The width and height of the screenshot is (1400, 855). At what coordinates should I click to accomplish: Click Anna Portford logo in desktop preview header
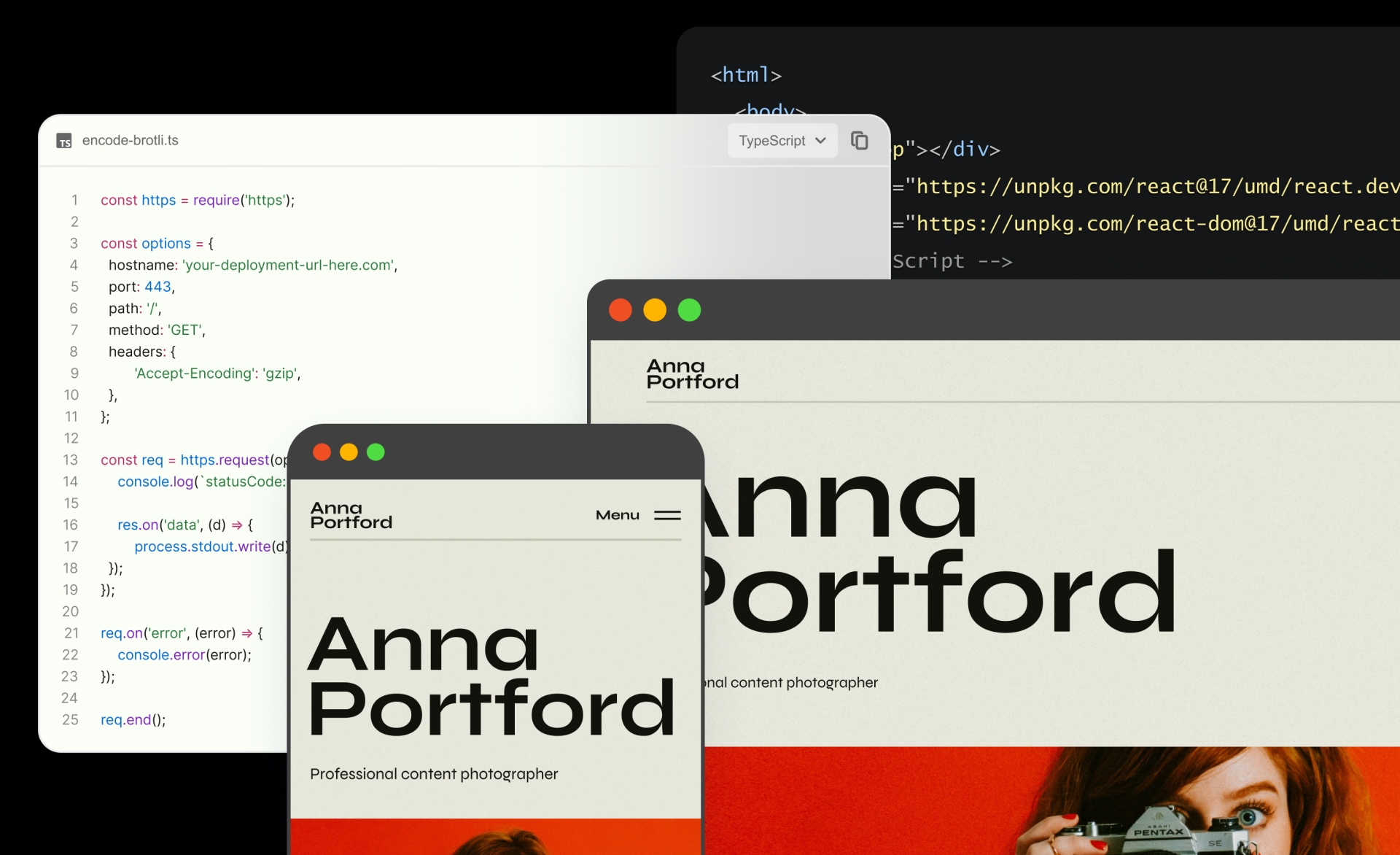692,374
